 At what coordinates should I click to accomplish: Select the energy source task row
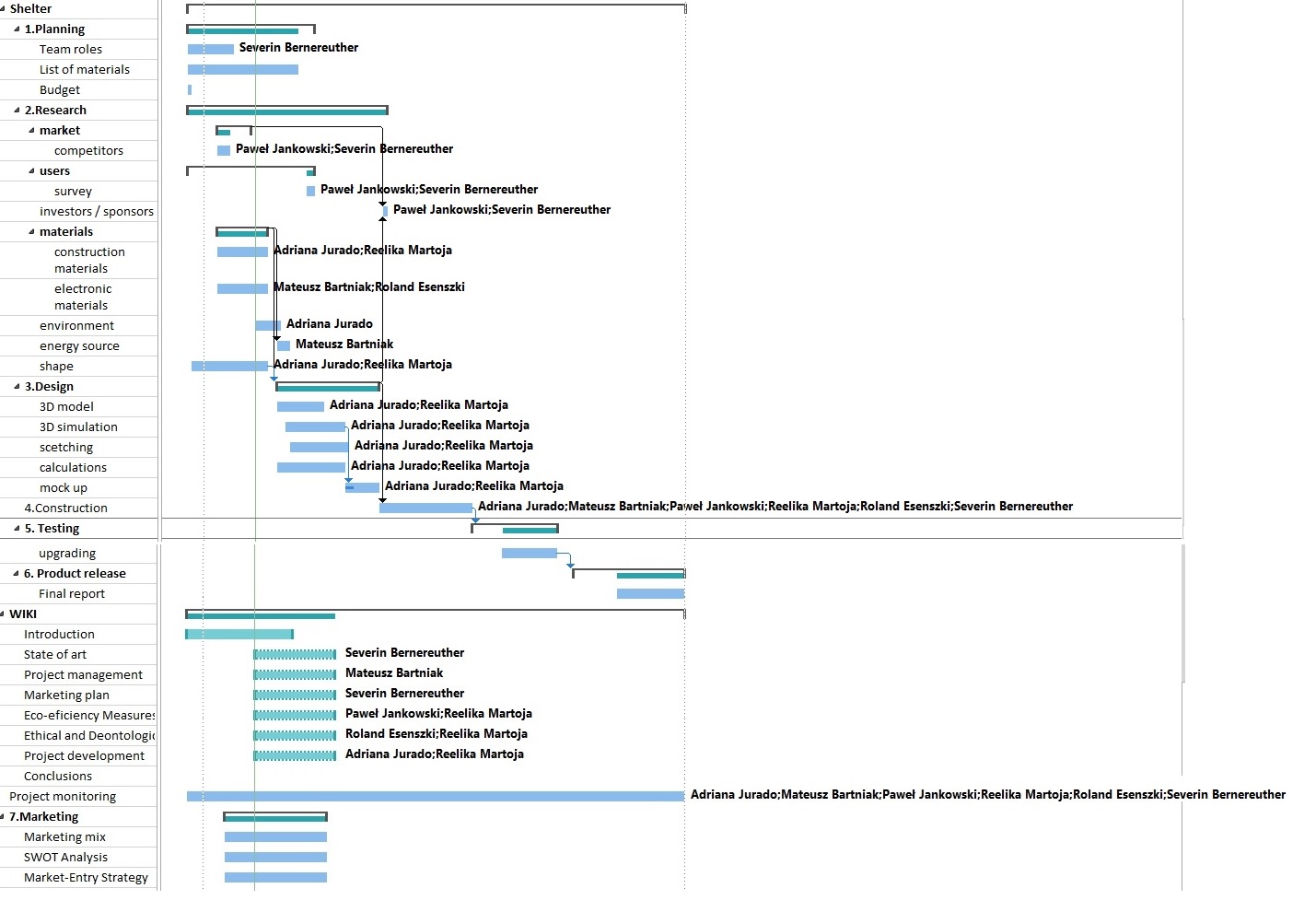click(x=79, y=346)
